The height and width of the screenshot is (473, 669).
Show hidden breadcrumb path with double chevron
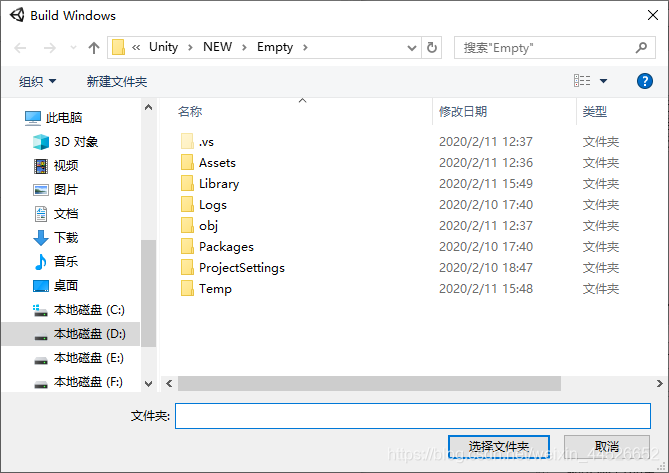click(x=136, y=47)
